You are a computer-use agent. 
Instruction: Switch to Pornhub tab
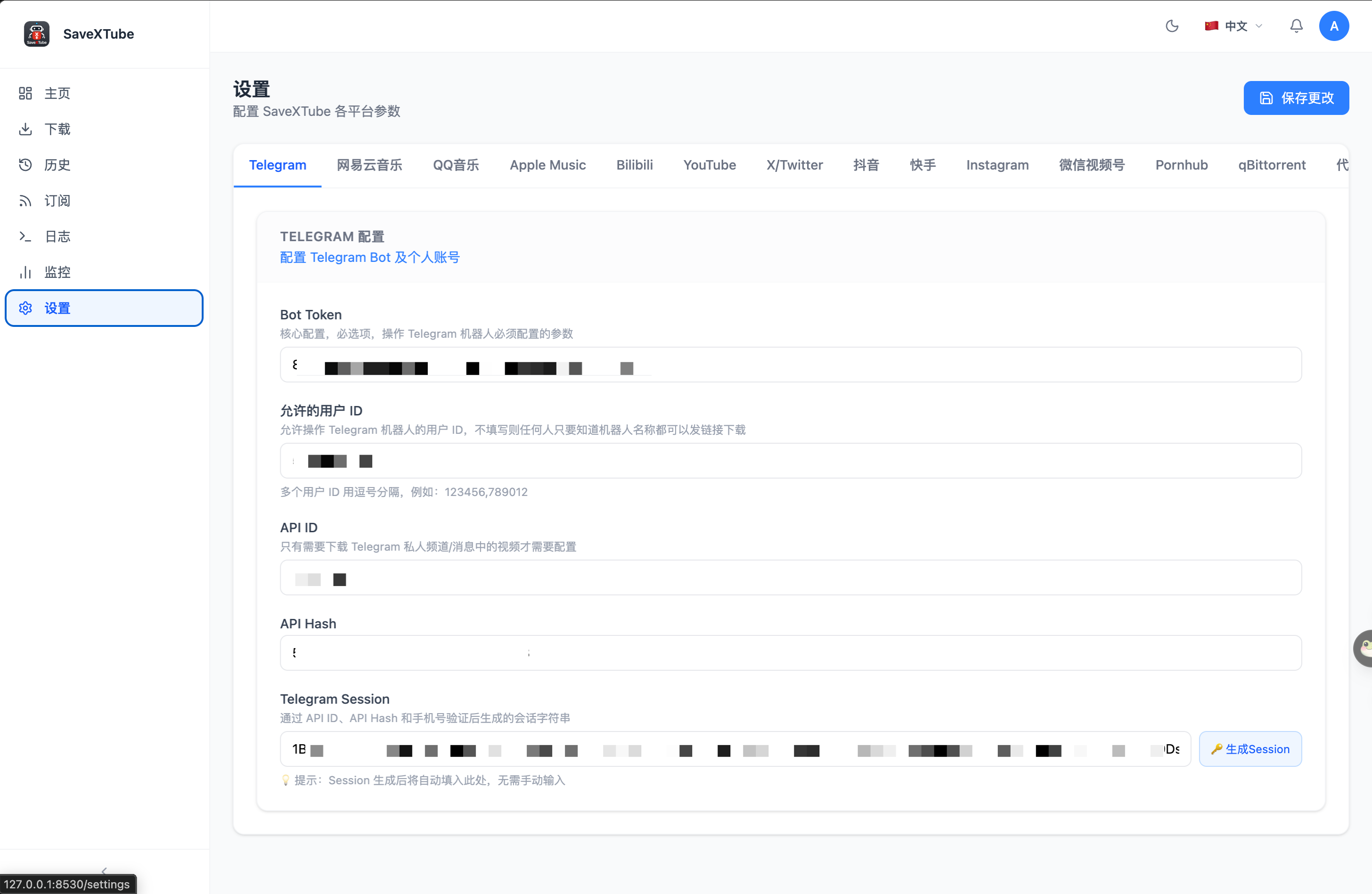click(x=1181, y=165)
